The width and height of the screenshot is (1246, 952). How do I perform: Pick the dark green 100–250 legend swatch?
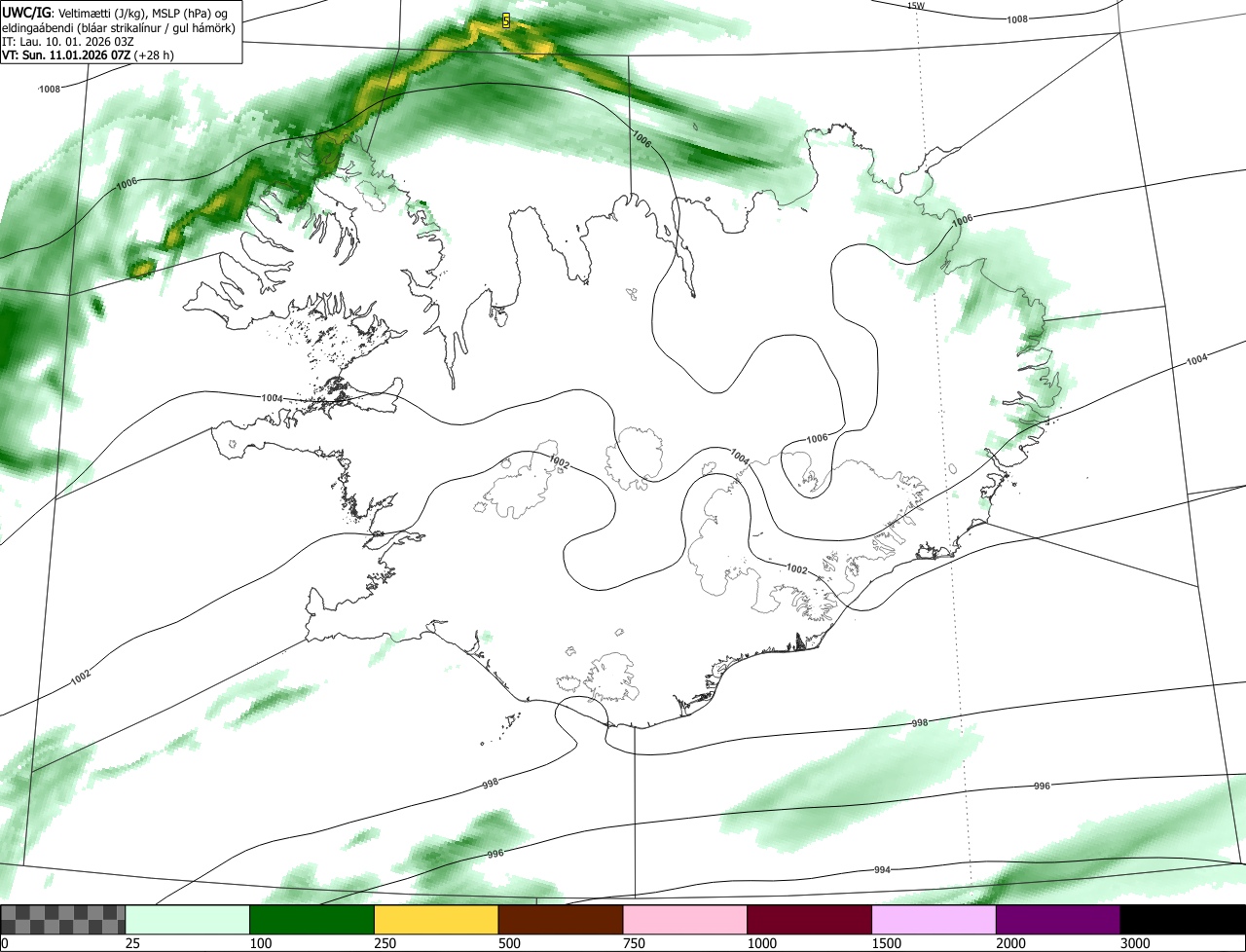312,920
